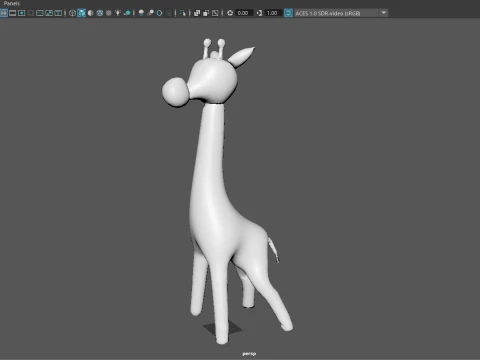Switch to Wireframe display mode

coord(72,13)
